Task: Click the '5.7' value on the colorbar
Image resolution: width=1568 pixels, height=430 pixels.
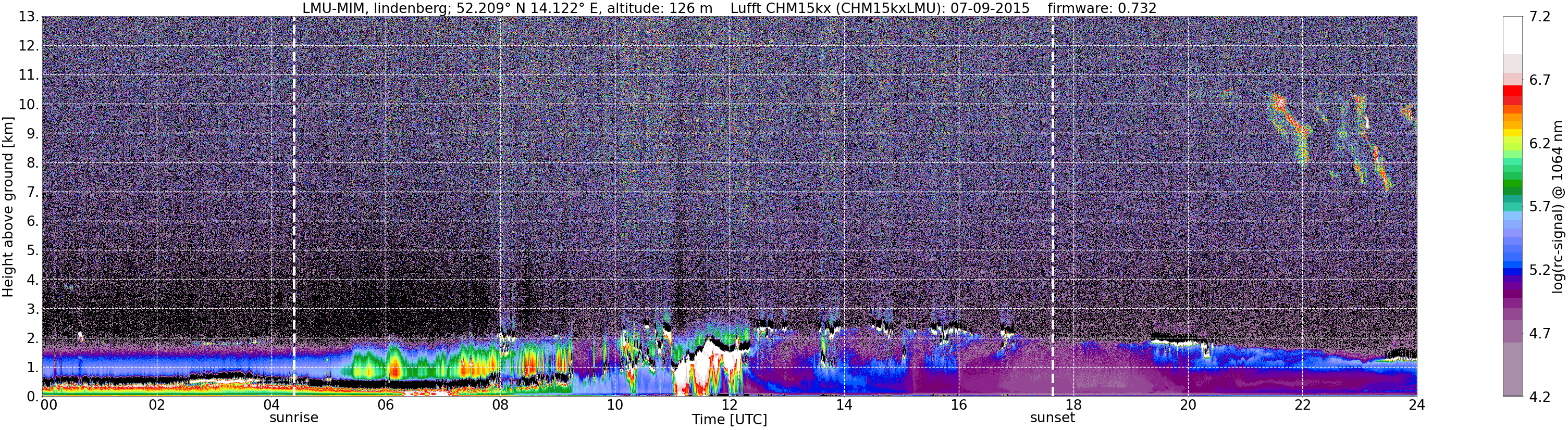Action: pyautogui.click(x=1540, y=207)
